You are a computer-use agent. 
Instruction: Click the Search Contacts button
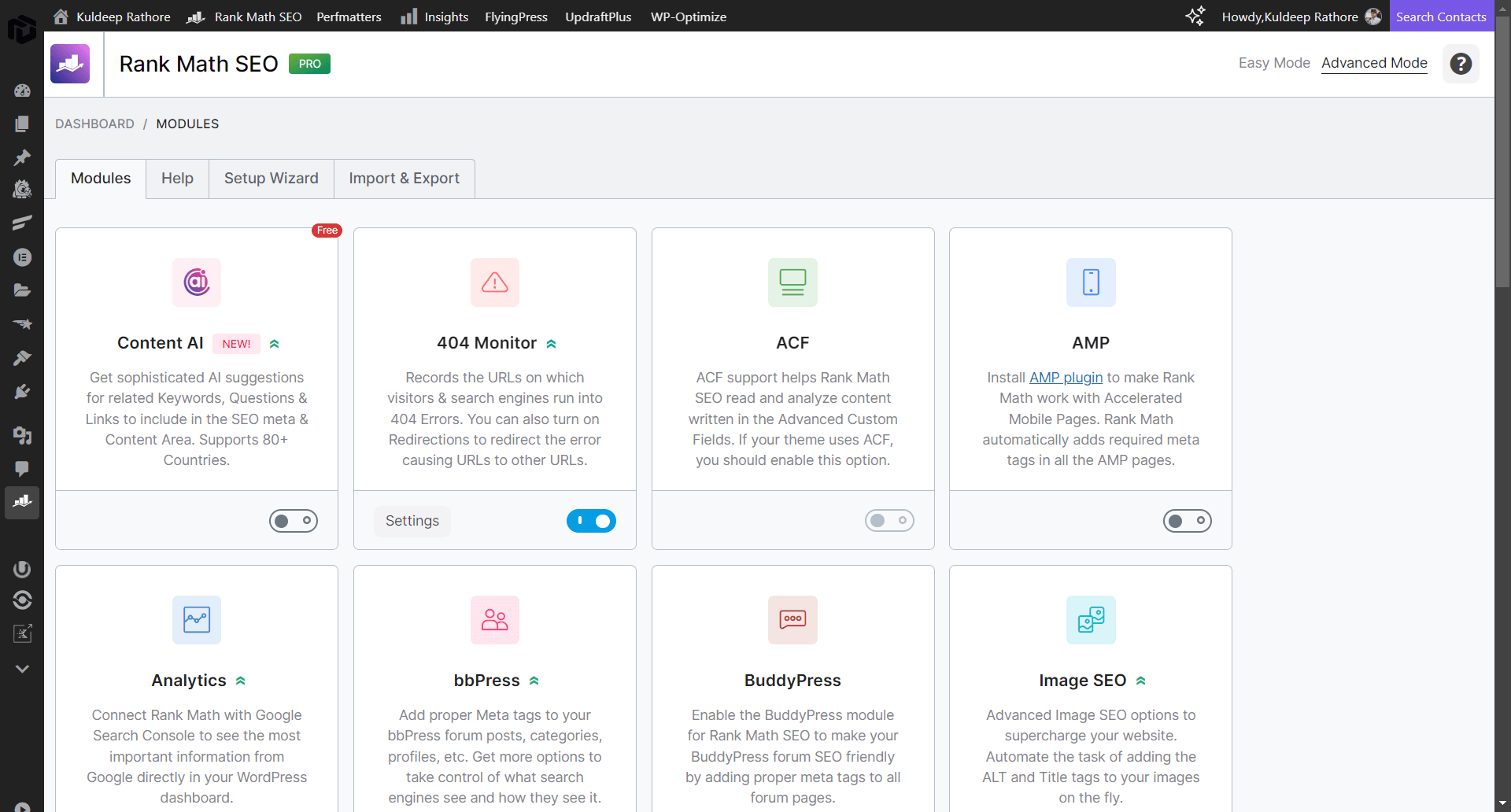click(1441, 17)
